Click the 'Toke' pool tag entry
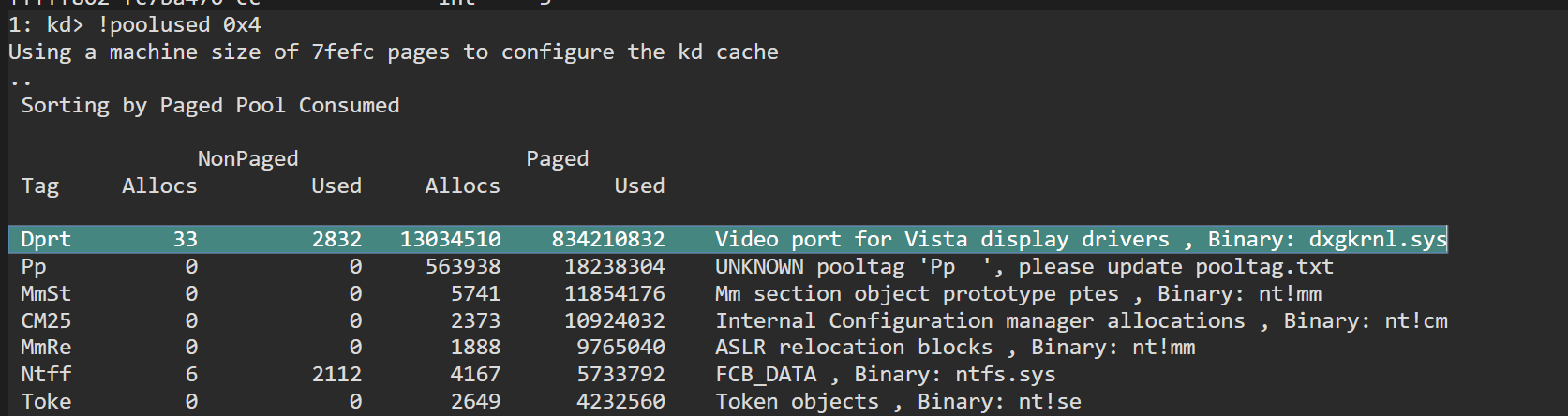 click(46, 401)
